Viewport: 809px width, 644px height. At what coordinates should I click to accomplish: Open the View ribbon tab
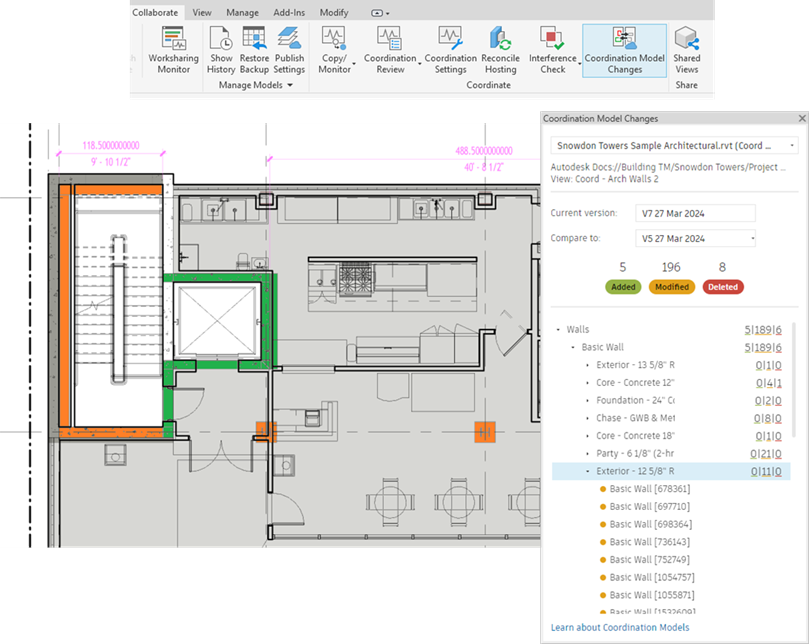coord(202,12)
